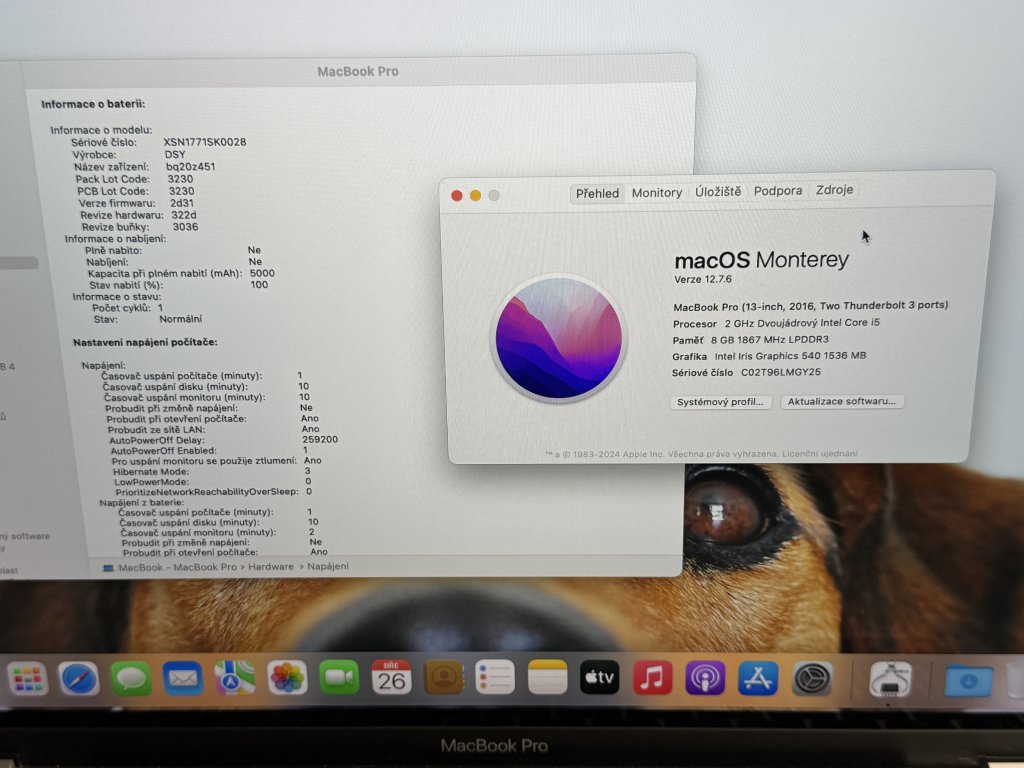Click the Nastavení napájení počítače heading
Image resolution: width=1024 pixels, height=768 pixels.
145,342
